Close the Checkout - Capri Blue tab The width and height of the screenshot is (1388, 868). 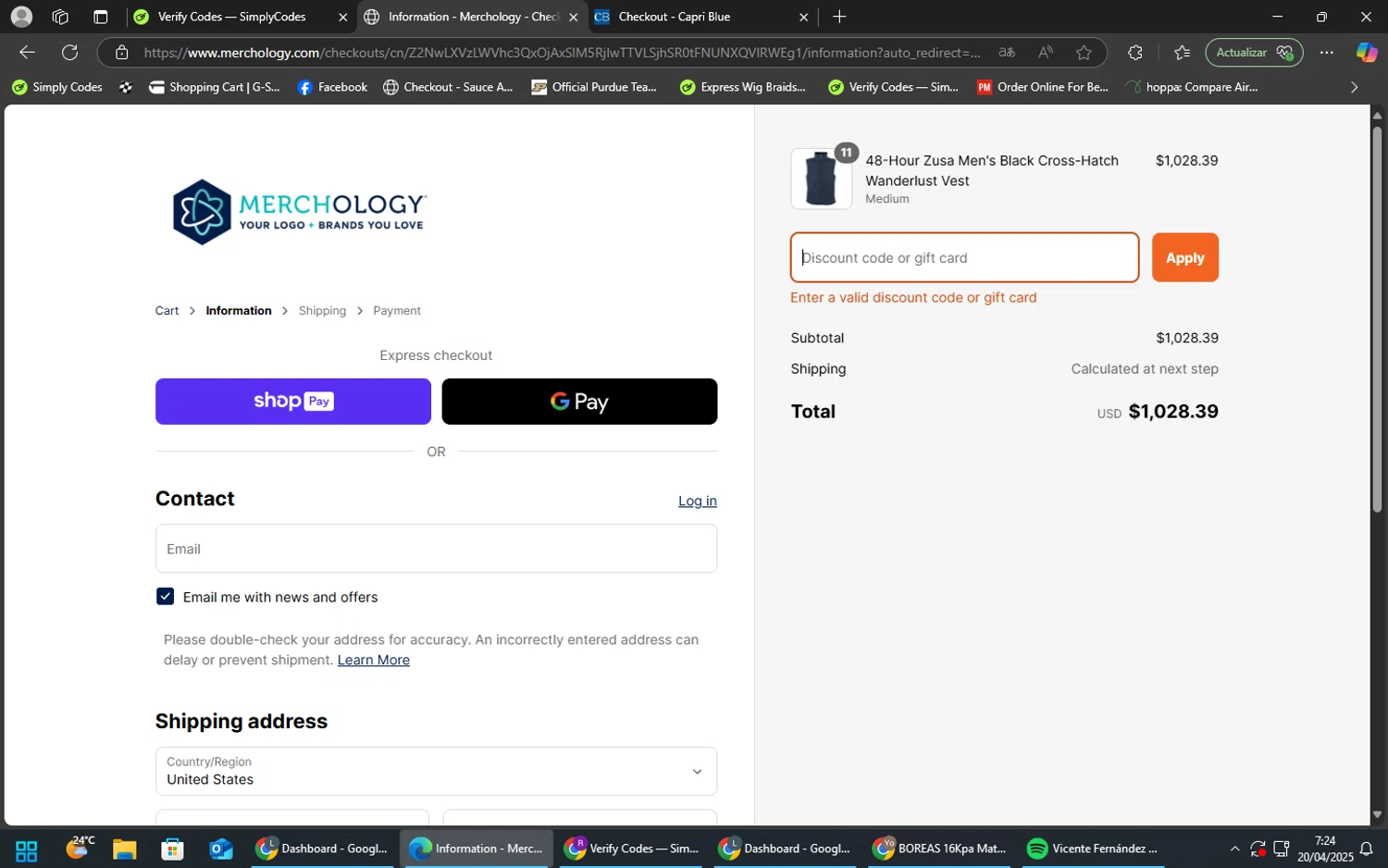pyautogui.click(x=803, y=17)
